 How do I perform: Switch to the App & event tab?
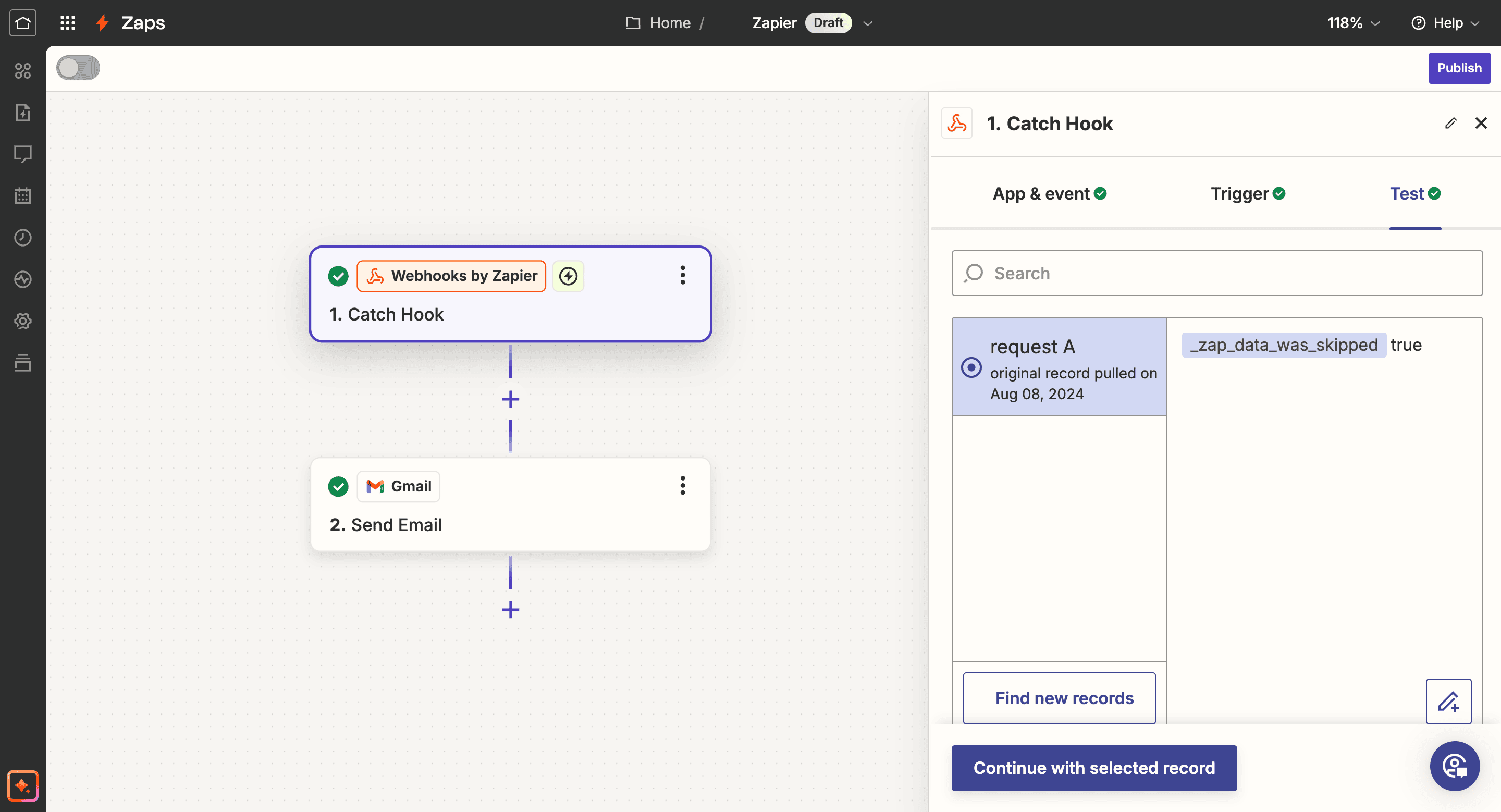(x=1050, y=193)
